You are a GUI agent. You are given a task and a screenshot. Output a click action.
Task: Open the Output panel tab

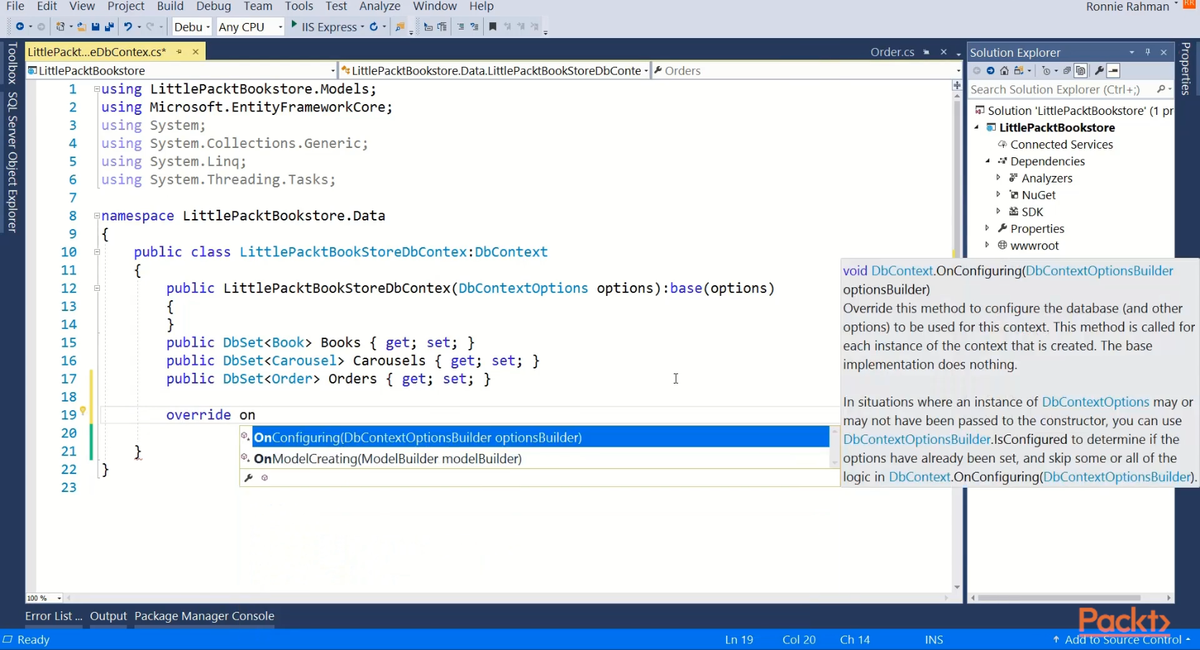(x=108, y=616)
